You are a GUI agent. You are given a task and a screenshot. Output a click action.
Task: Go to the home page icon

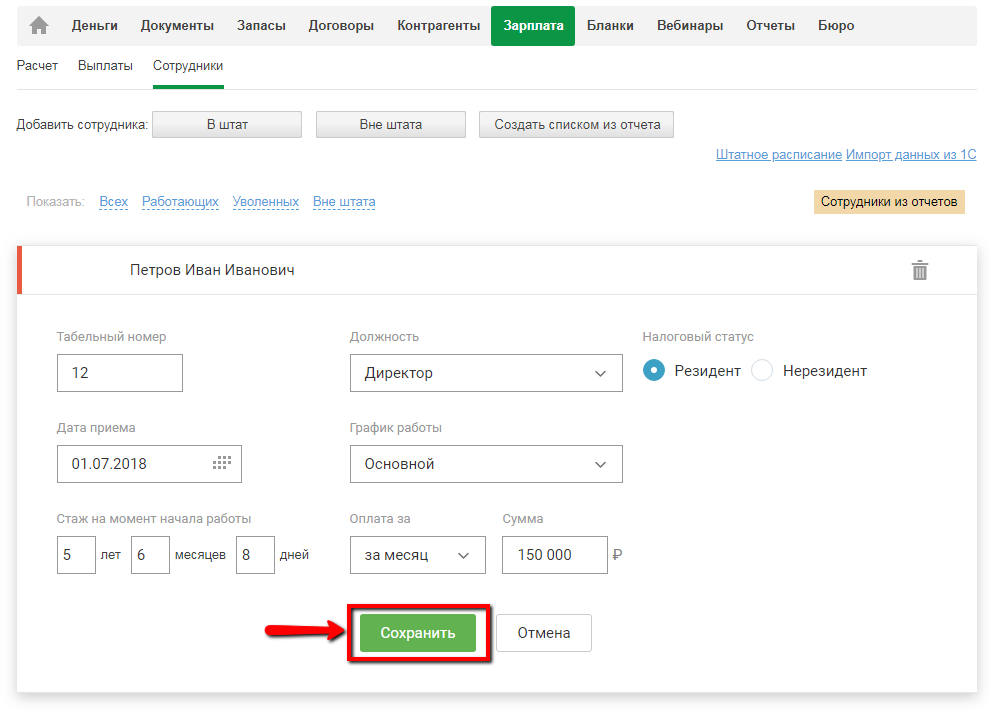click(39, 26)
